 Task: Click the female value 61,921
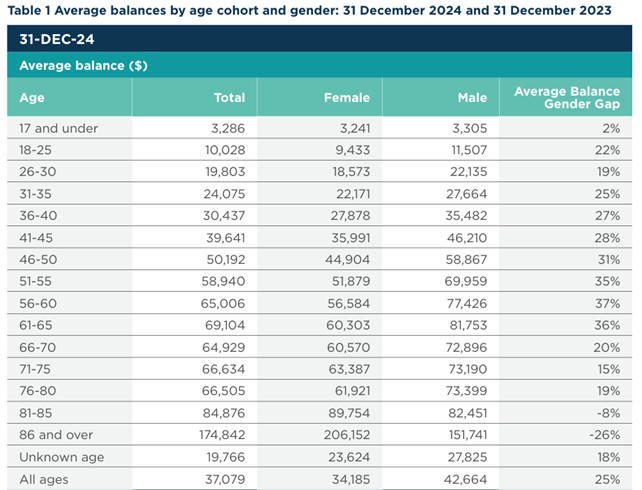tap(353, 391)
